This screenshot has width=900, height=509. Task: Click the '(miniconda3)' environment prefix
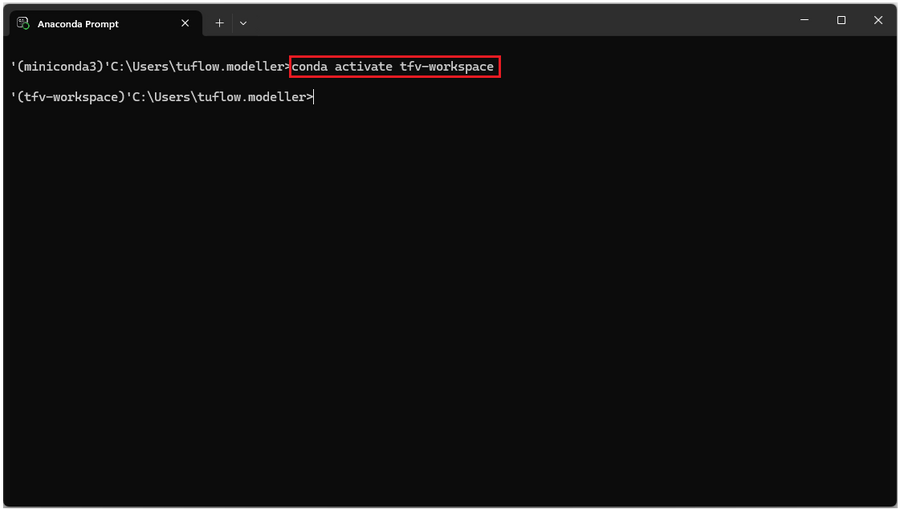click(62, 67)
